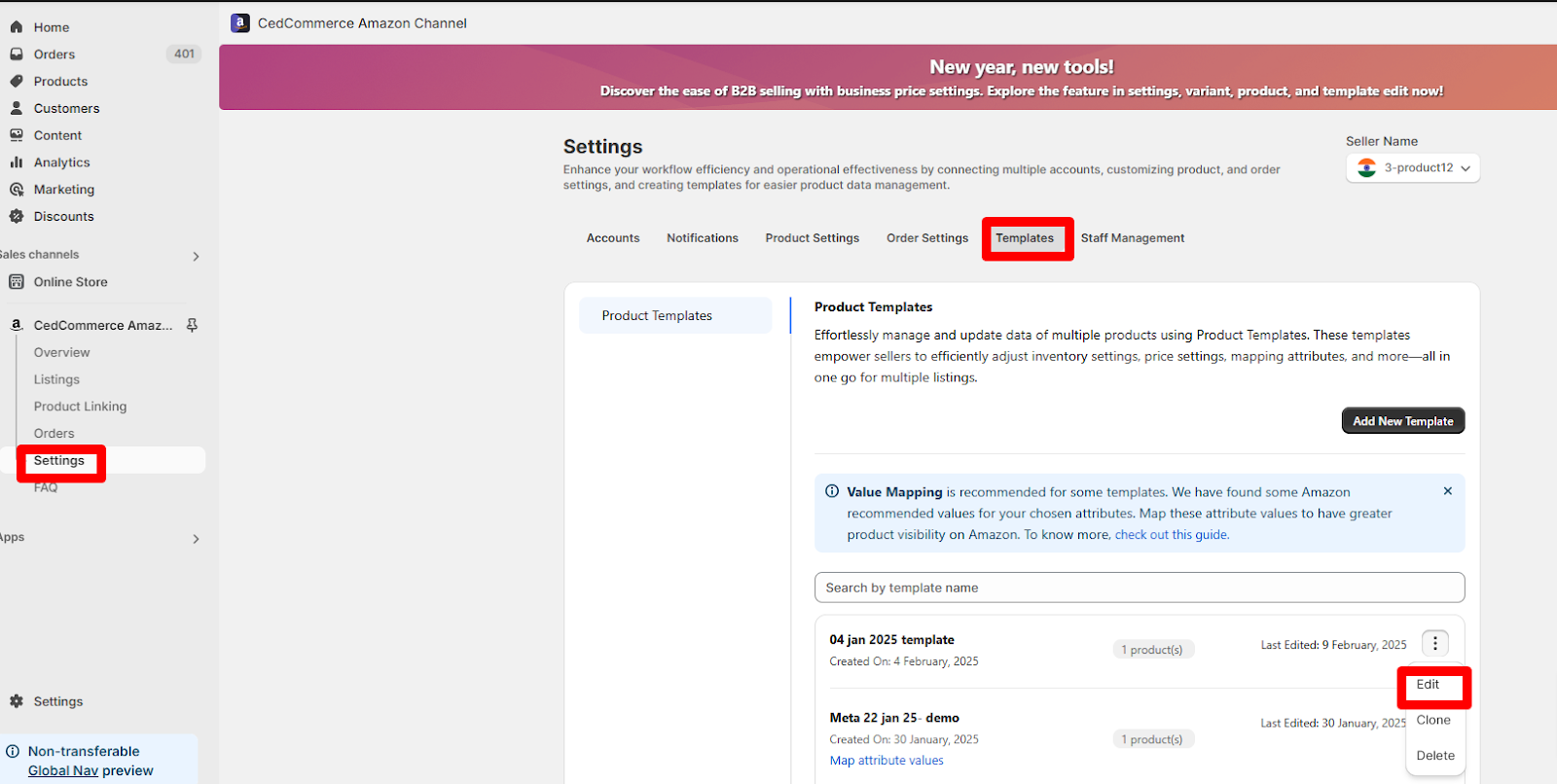The width and height of the screenshot is (1557, 784).
Task: Click the Search by template name field
Action: [x=1140, y=588]
